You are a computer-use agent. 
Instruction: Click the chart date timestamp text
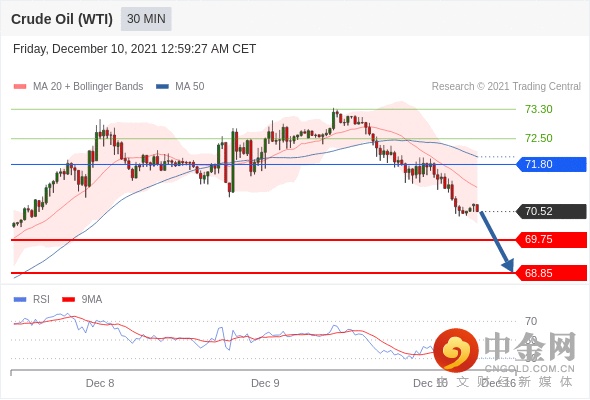click(x=134, y=49)
